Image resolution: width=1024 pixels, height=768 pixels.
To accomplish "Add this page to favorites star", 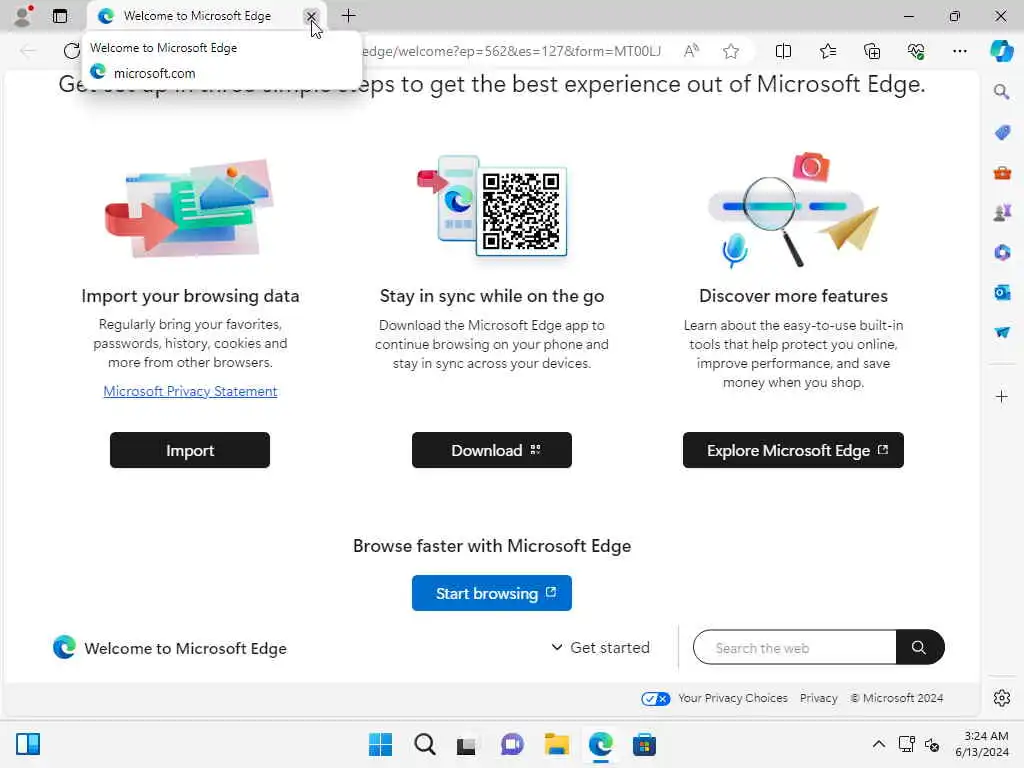I will click(731, 51).
